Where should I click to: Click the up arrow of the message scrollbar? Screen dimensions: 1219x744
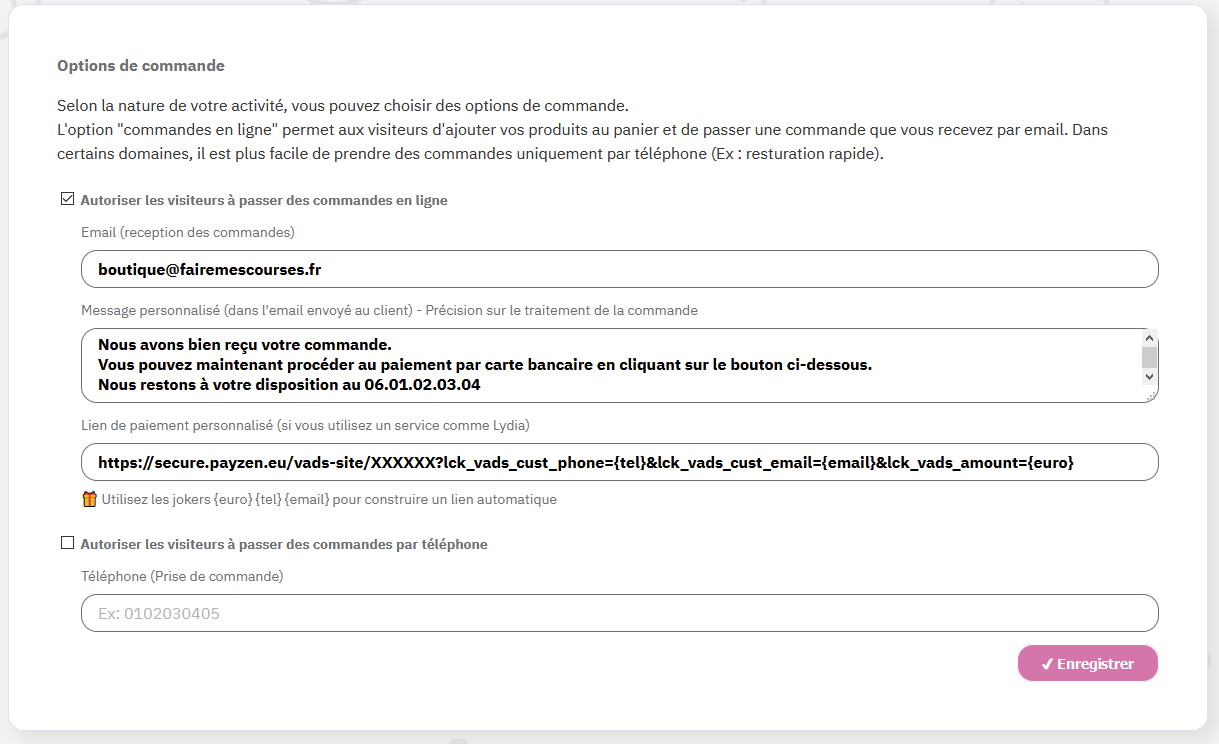tap(1149, 338)
